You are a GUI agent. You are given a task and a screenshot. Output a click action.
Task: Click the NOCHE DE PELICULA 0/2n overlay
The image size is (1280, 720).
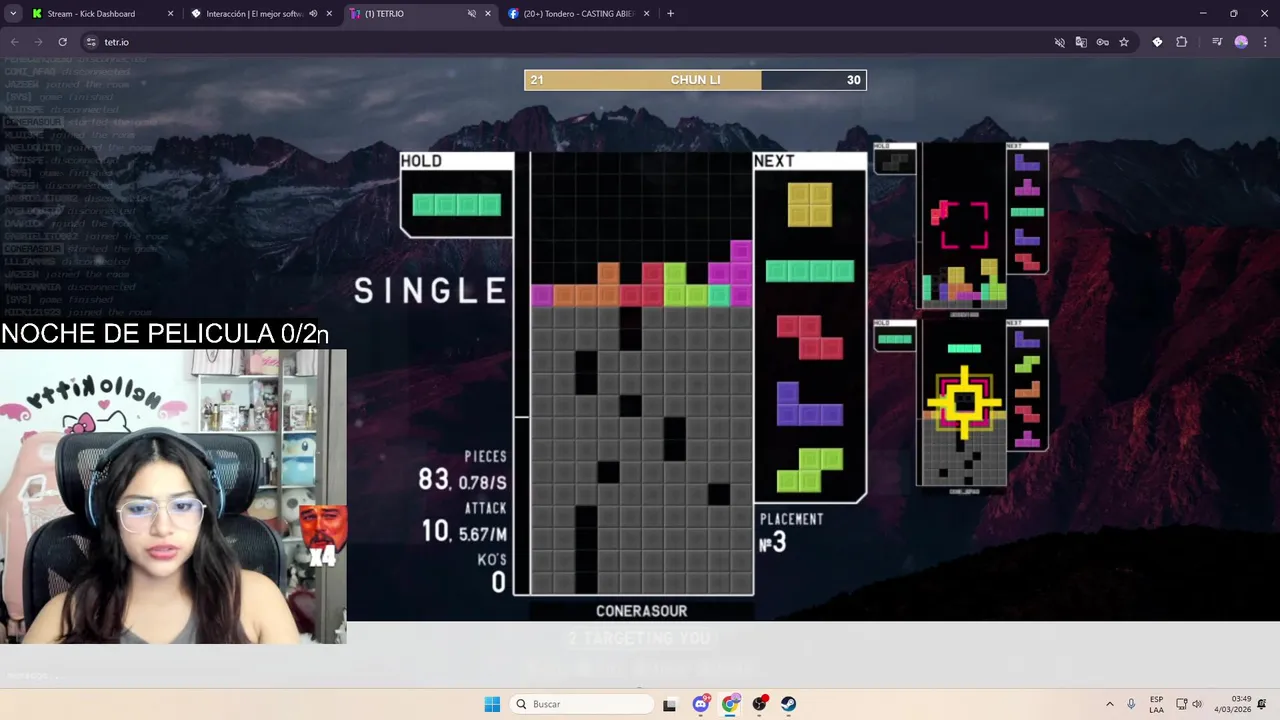(x=165, y=334)
